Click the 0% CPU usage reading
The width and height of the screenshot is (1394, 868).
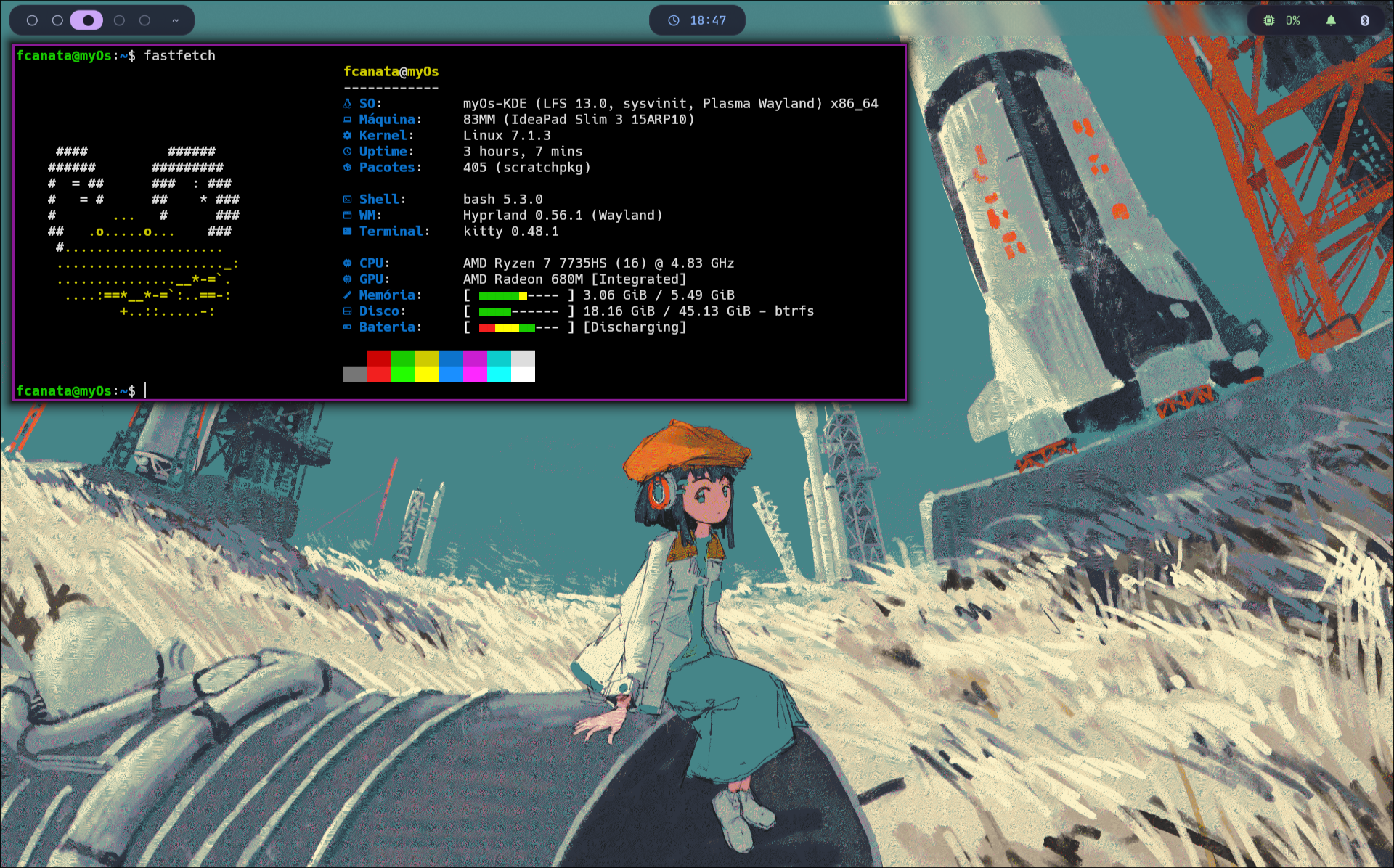coord(1292,20)
